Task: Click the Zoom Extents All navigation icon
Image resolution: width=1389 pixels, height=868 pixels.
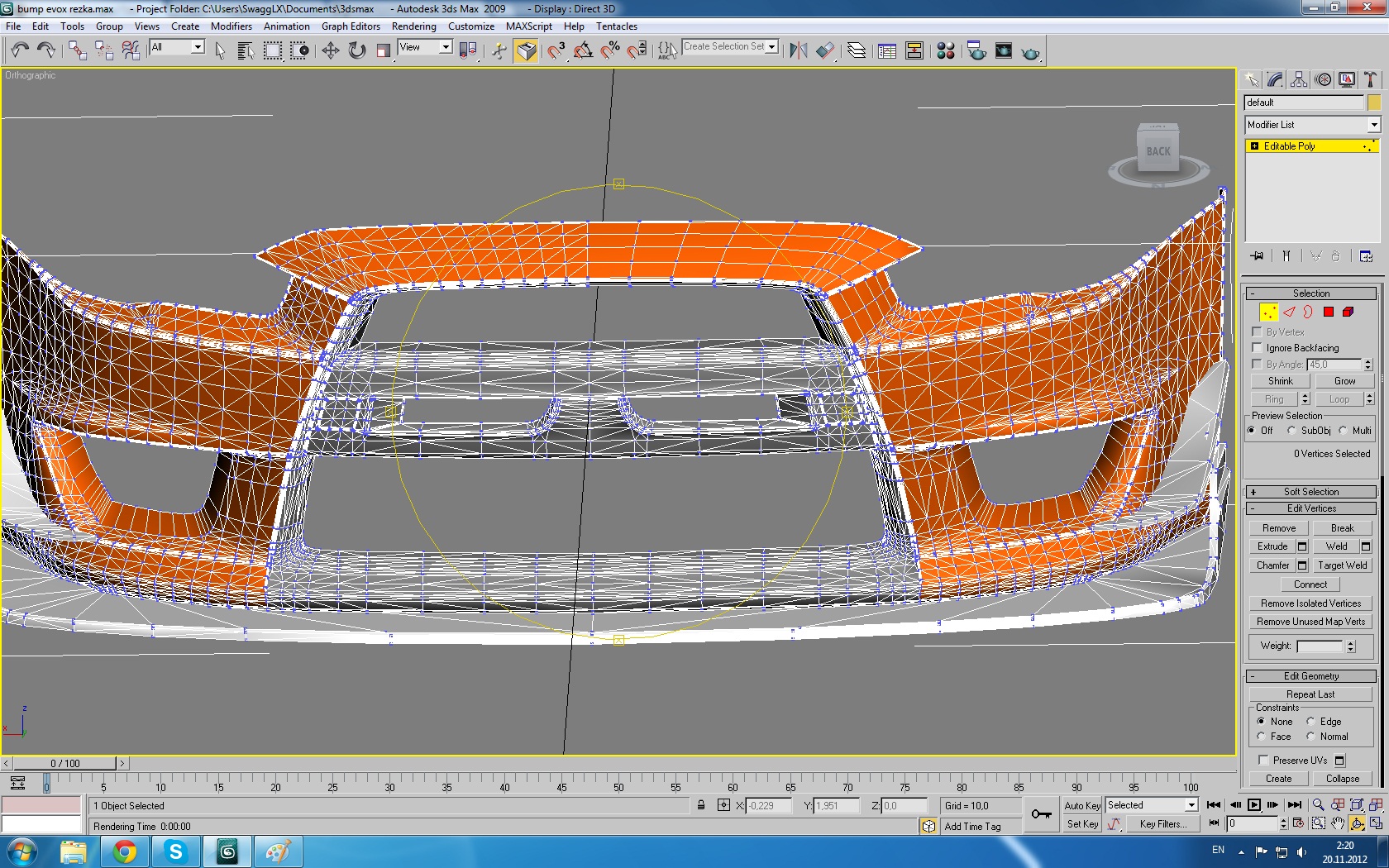Action: pos(1376,804)
